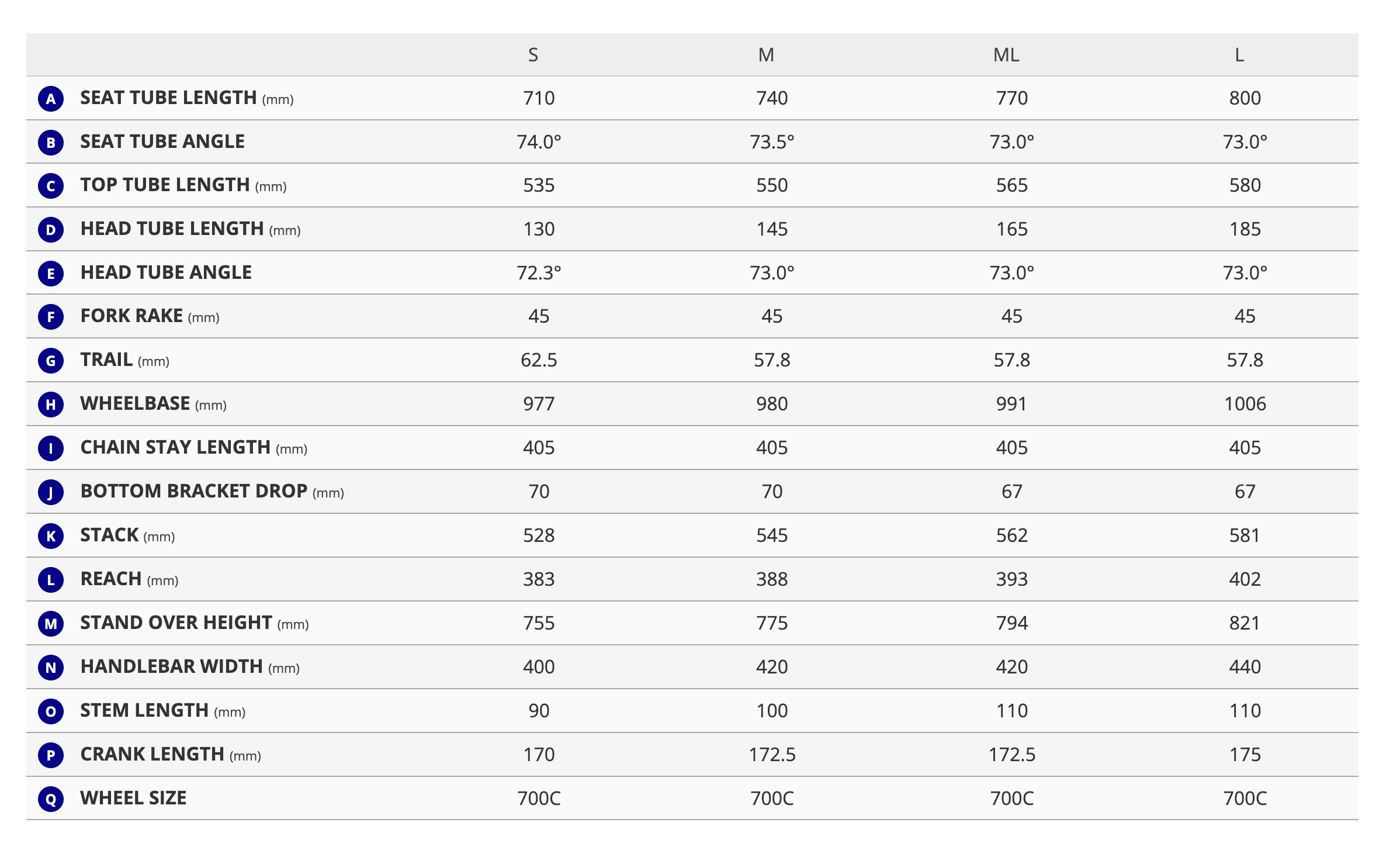This screenshot has height=857, width=1400.
Task: Click the 1006 wheelbase value for size L
Action: [x=1245, y=404]
